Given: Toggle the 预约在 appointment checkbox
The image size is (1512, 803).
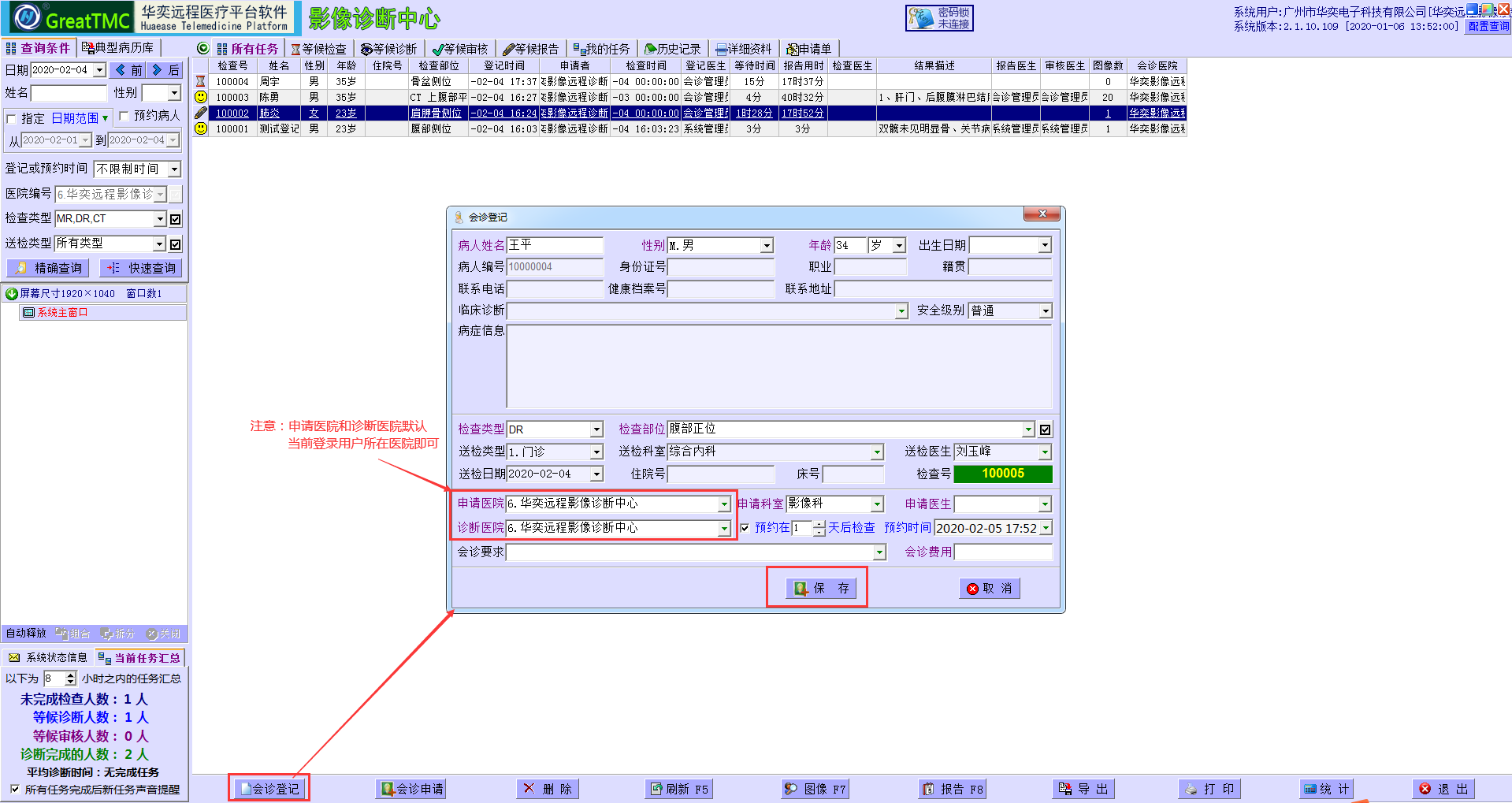Looking at the screenshot, I should (x=745, y=528).
